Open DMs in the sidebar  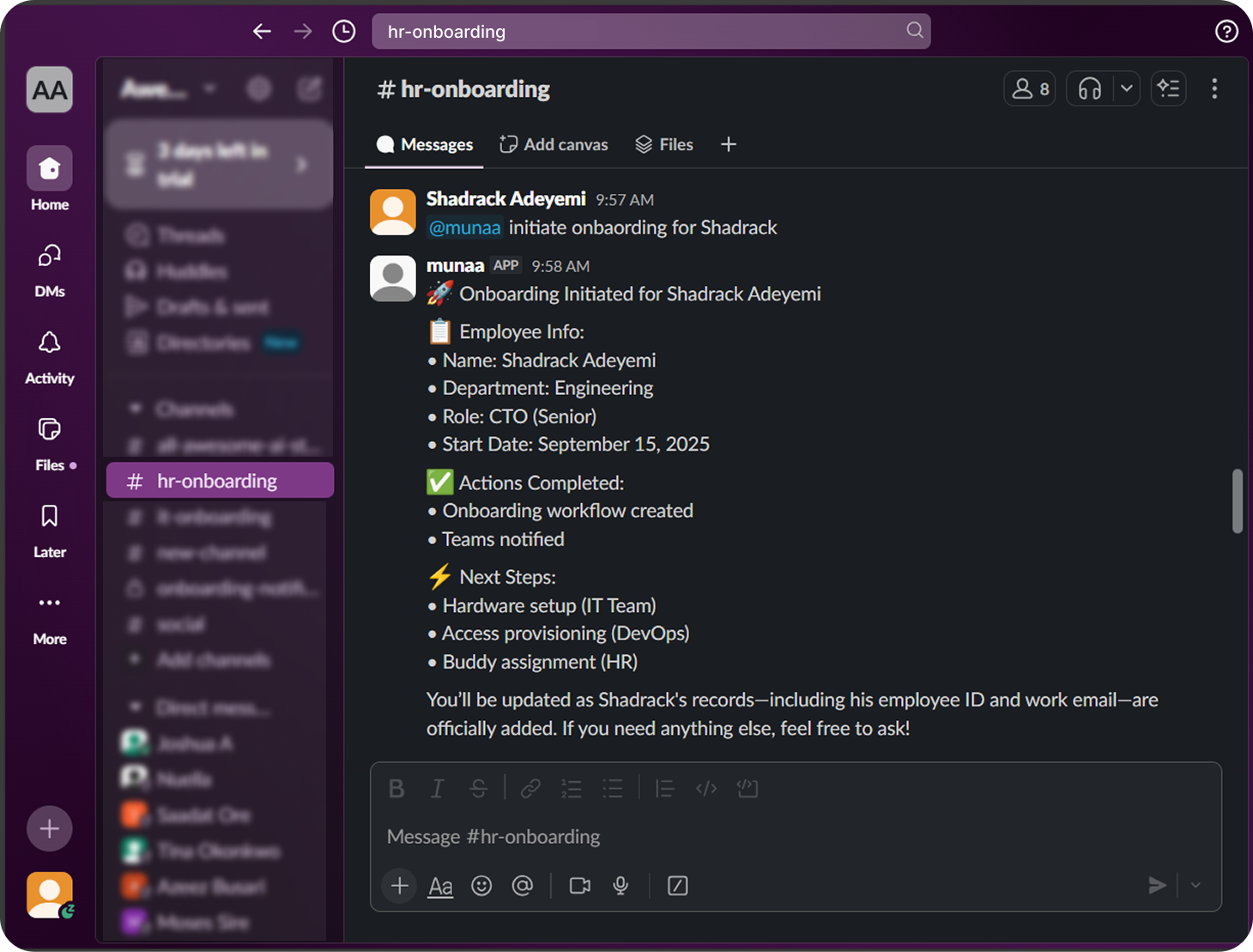(50, 270)
